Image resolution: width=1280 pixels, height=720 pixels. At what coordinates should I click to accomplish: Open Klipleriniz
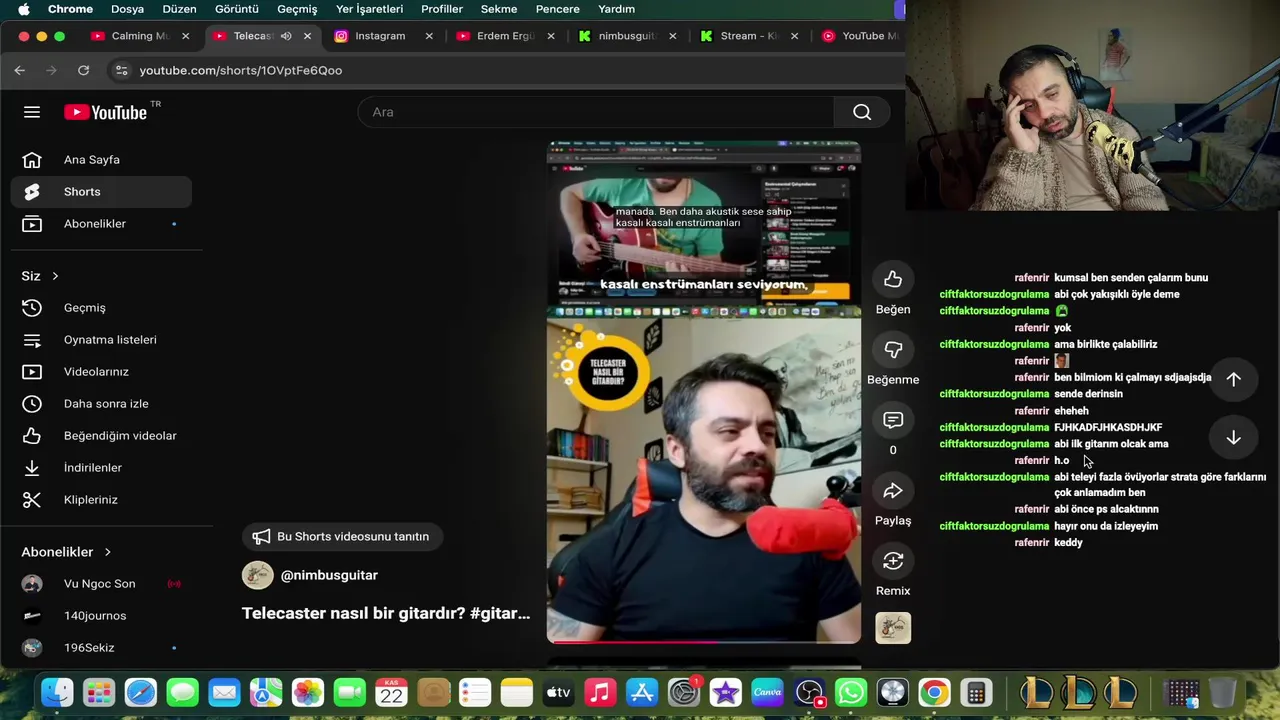click(x=101, y=500)
